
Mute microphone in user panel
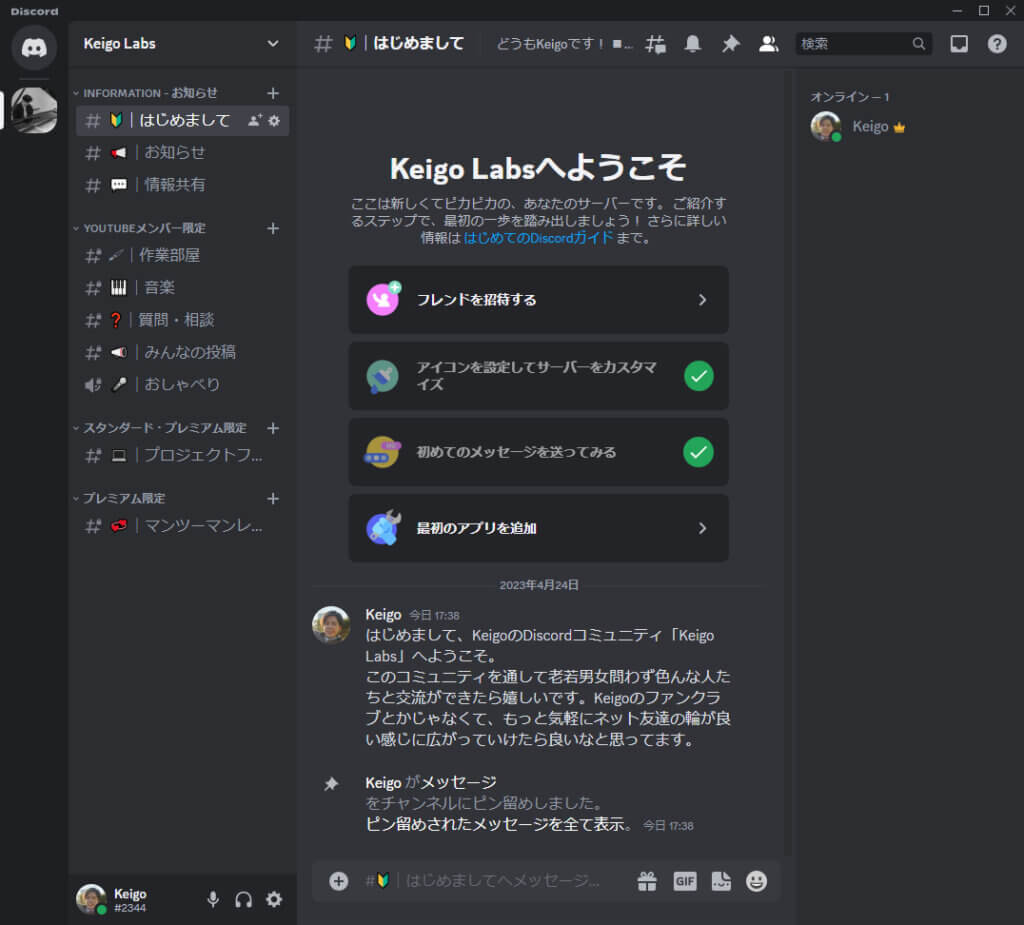pyautogui.click(x=213, y=900)
